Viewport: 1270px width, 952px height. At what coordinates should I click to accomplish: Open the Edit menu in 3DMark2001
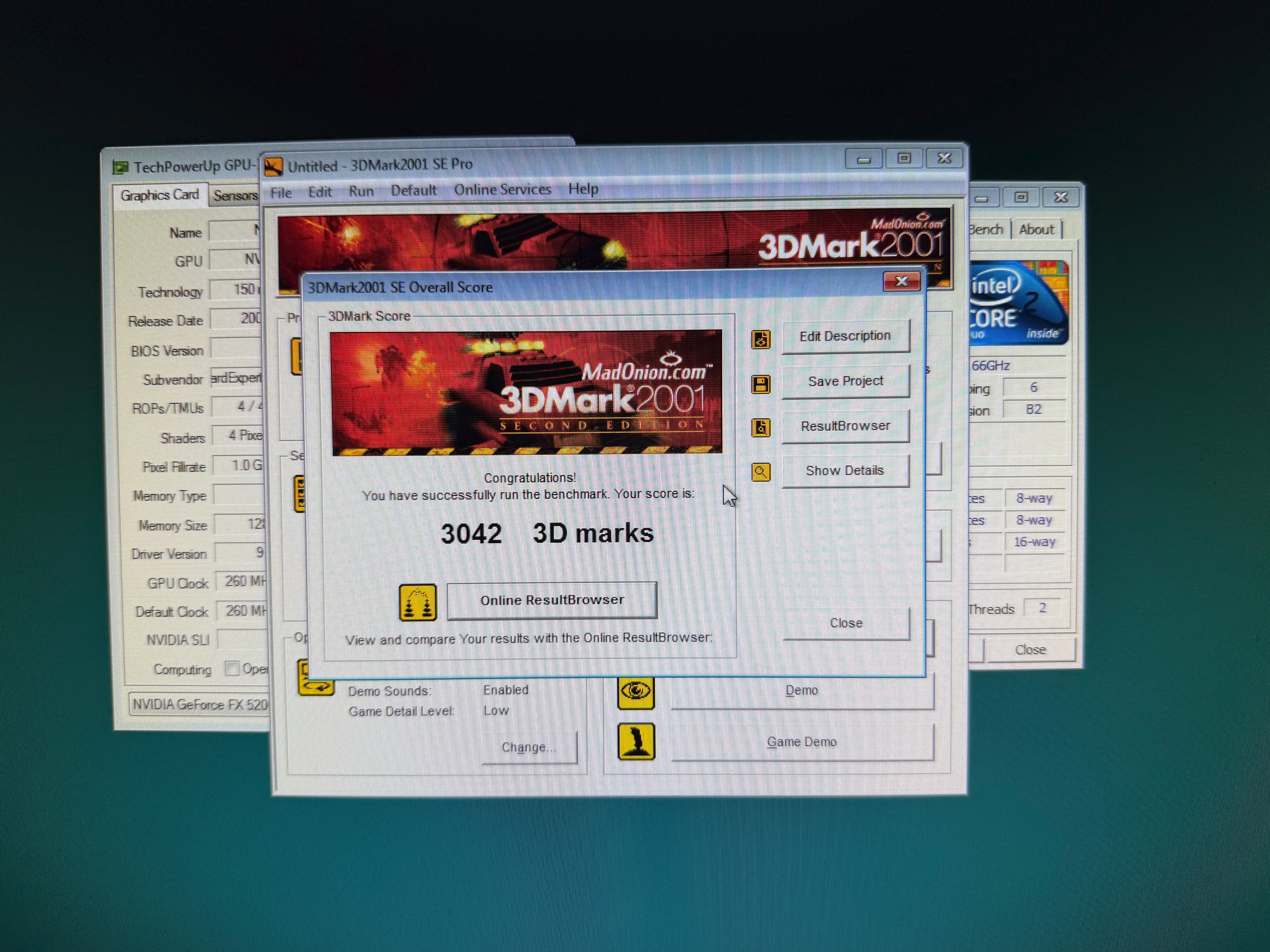[320, 192]
